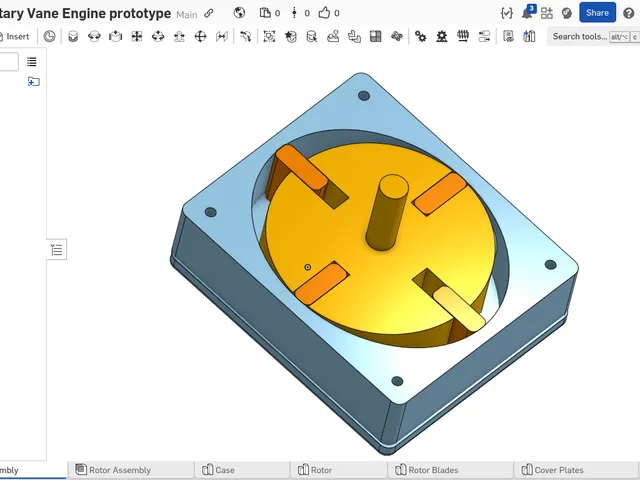
Task: Click the add folder icon in sidebar
Action: 33,81
